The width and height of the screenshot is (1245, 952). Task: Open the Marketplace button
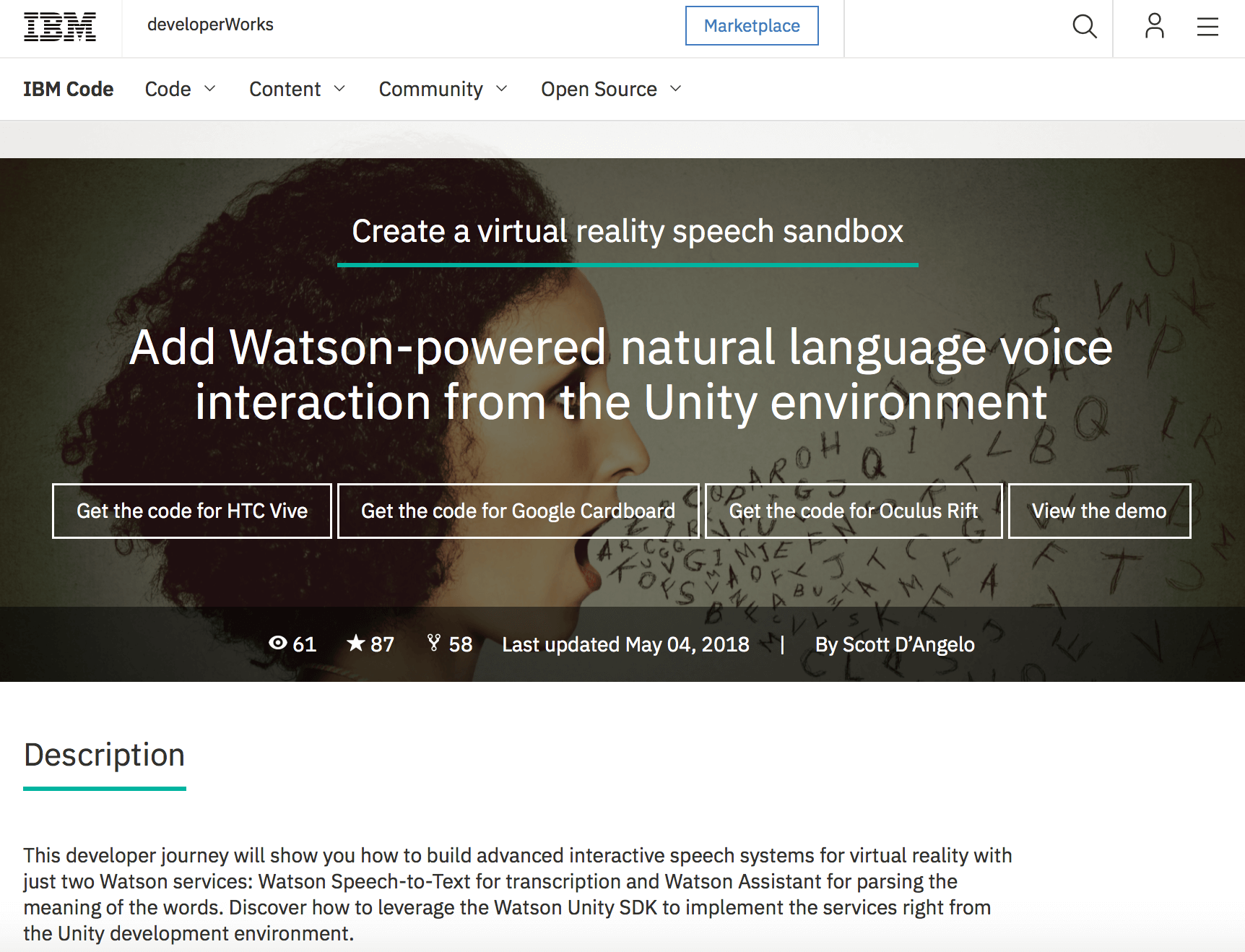point(752,26)
